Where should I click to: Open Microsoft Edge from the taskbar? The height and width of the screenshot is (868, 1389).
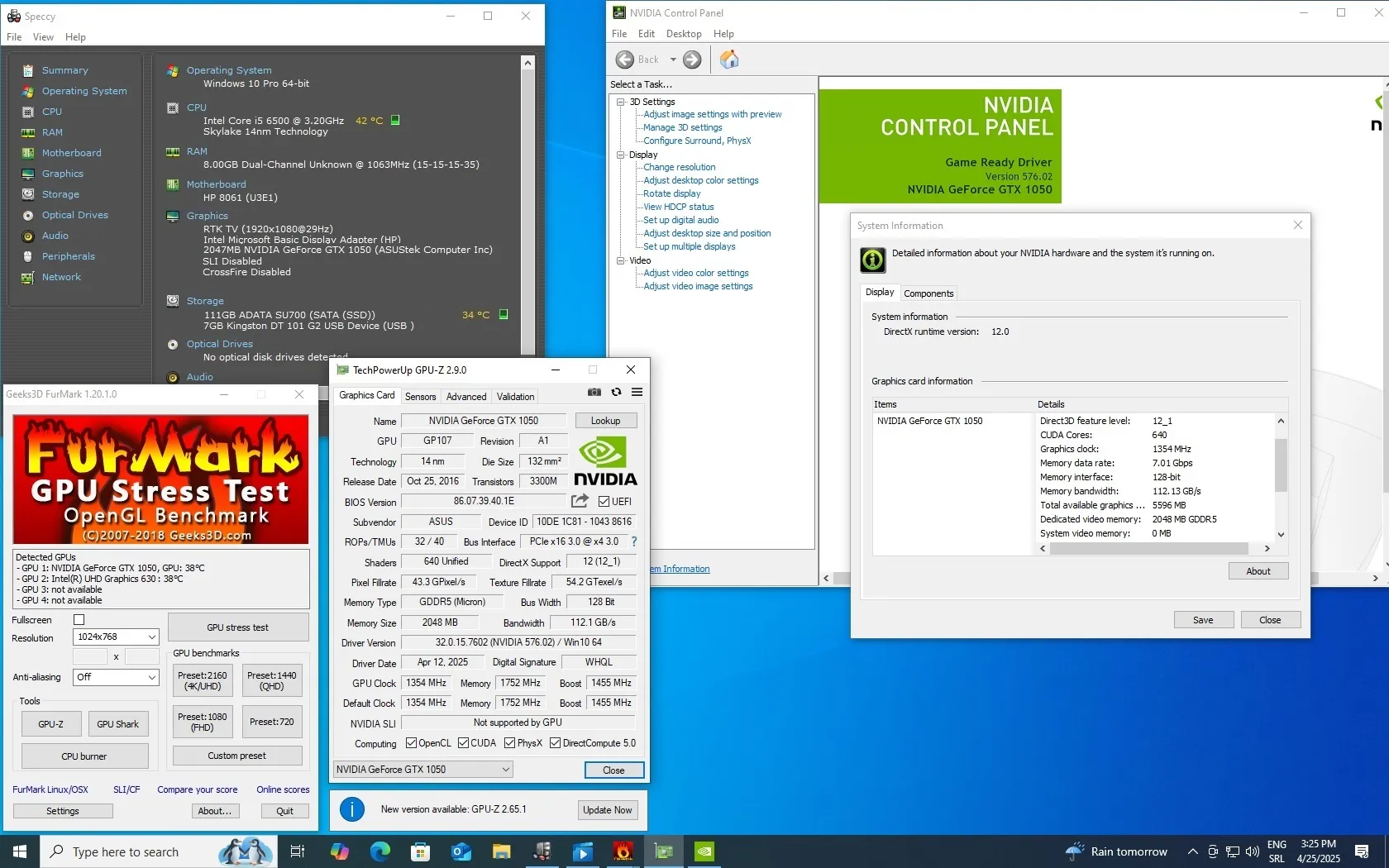(380, 851)
